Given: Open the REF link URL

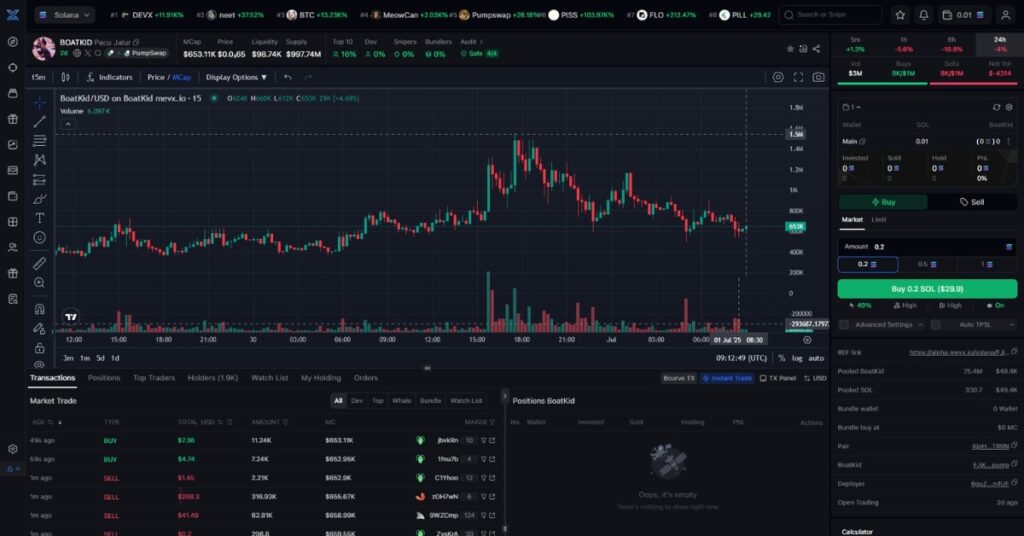Looking at the screenshot, I should (x=958, y=353).
